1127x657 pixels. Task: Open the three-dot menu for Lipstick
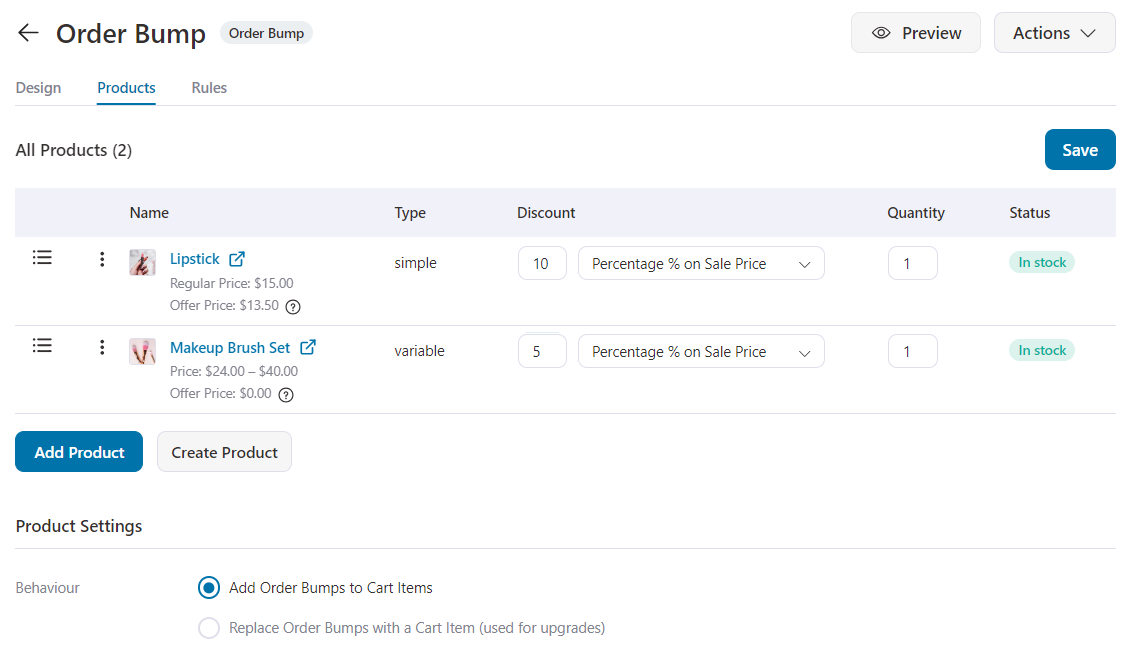tap(101, 258)
